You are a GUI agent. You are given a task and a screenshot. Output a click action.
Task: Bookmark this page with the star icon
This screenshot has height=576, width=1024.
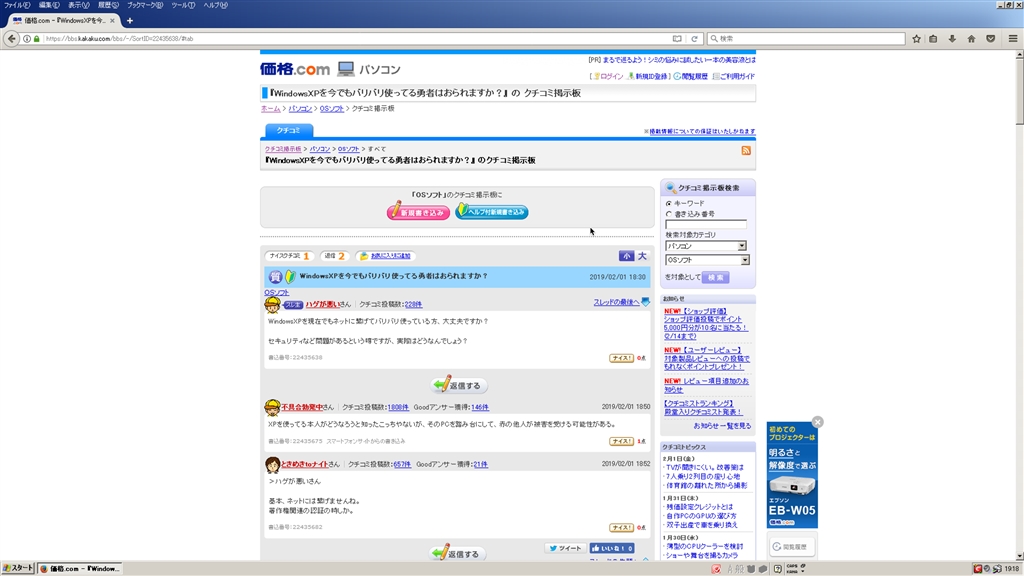pos(916,39)
